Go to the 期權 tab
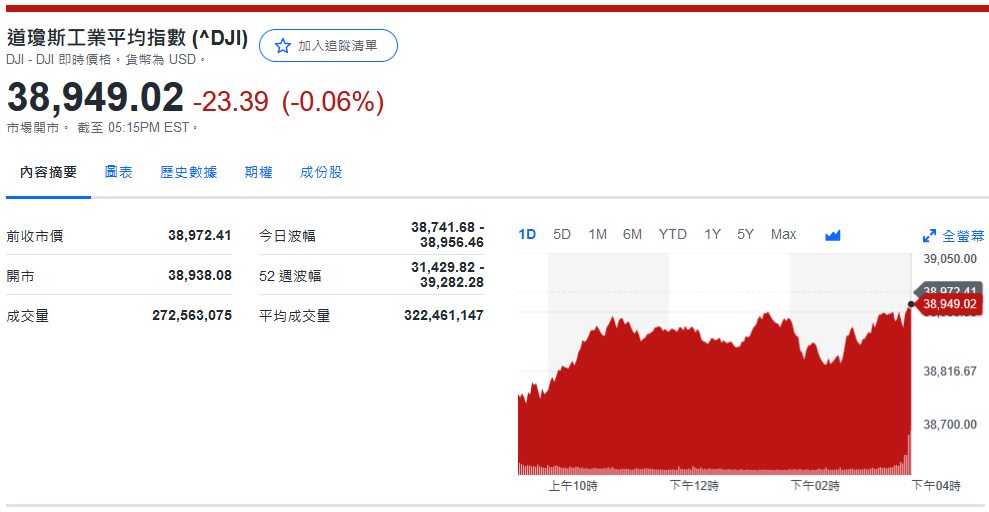989x512 pixels. (x=258, y=172)
